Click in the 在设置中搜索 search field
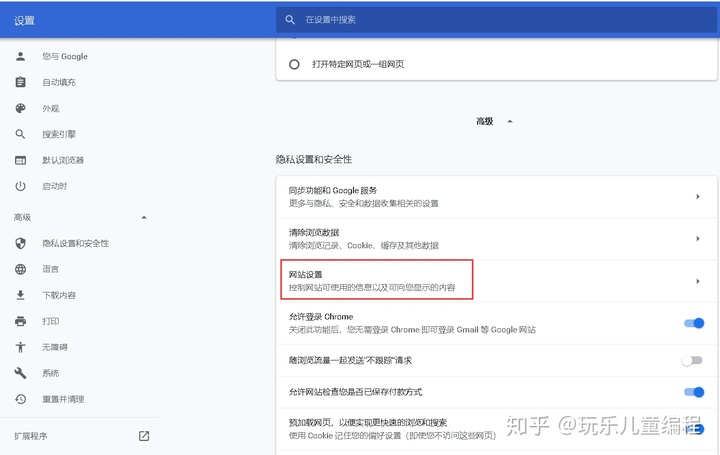 click(x=496, y=20)
